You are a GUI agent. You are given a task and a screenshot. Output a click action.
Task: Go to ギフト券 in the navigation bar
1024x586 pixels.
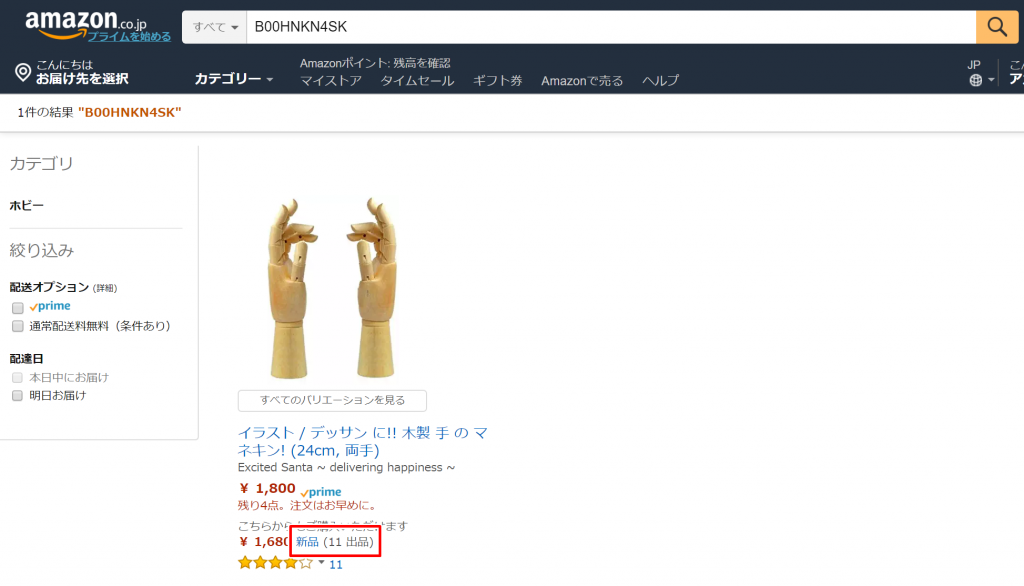pyautogui.click(x=498, y=80)
